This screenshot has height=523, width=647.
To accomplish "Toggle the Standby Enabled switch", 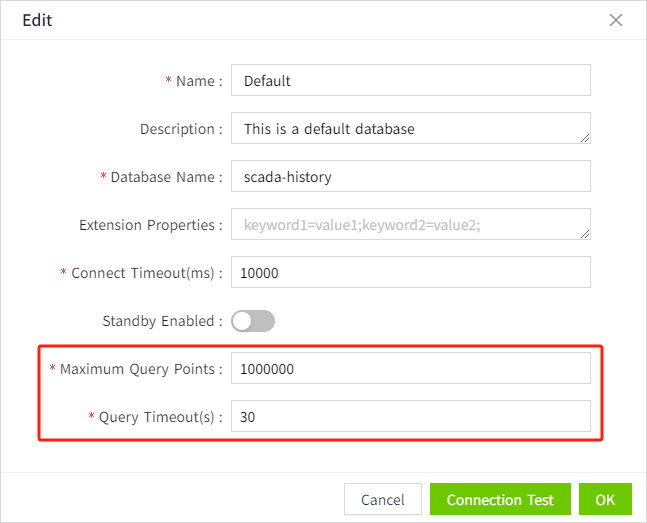I will coord(253,321).
